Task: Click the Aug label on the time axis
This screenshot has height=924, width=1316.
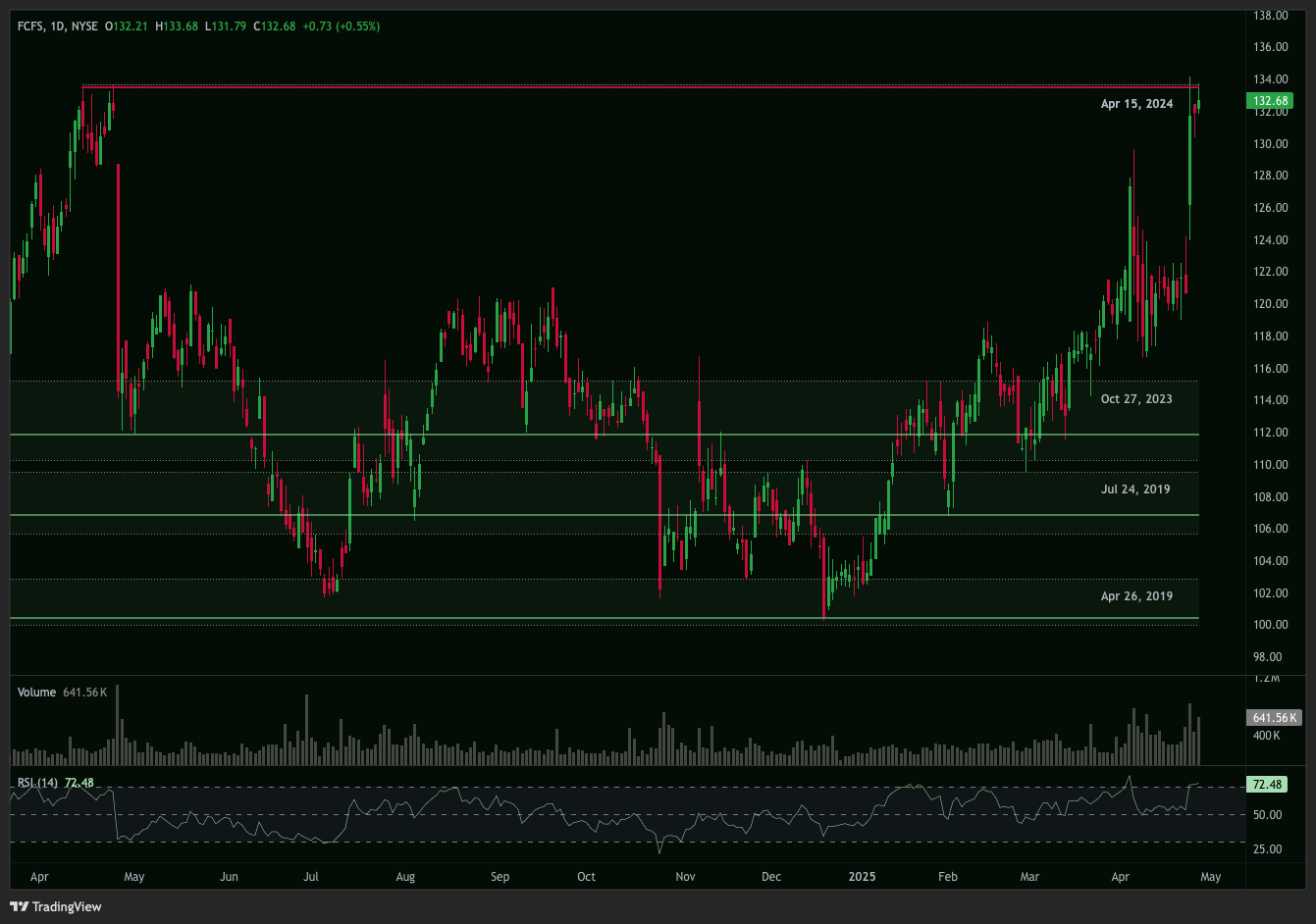Action: coord(405,877)
